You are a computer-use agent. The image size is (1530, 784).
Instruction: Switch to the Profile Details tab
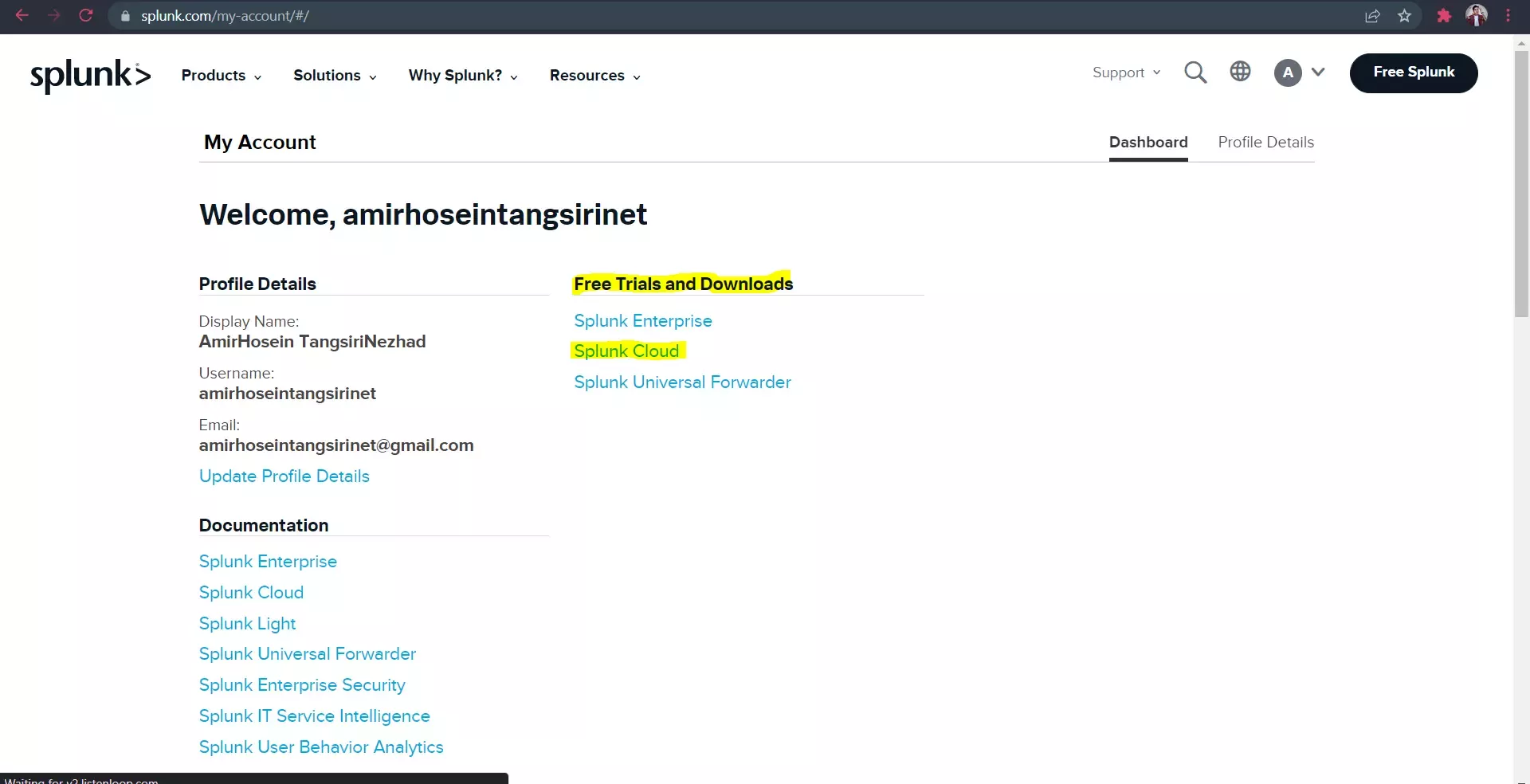[x=1265, y=142]
